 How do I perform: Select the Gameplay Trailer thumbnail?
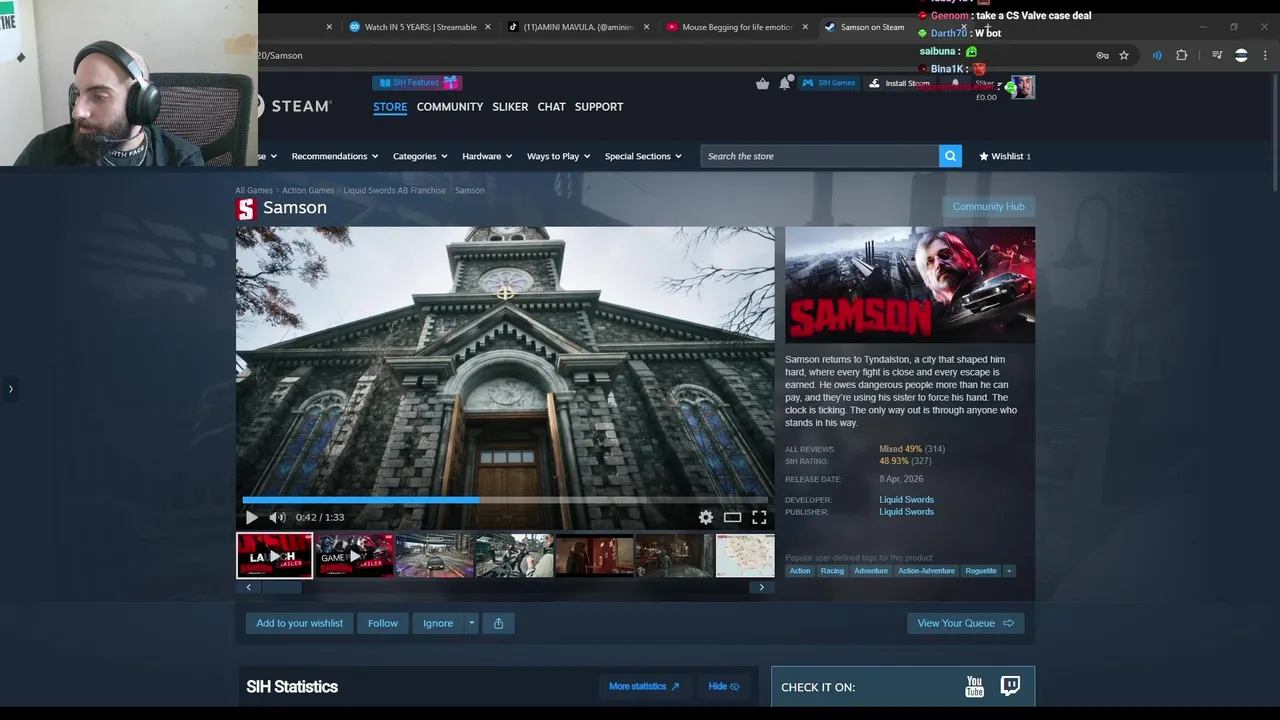[x=354, y=556]
